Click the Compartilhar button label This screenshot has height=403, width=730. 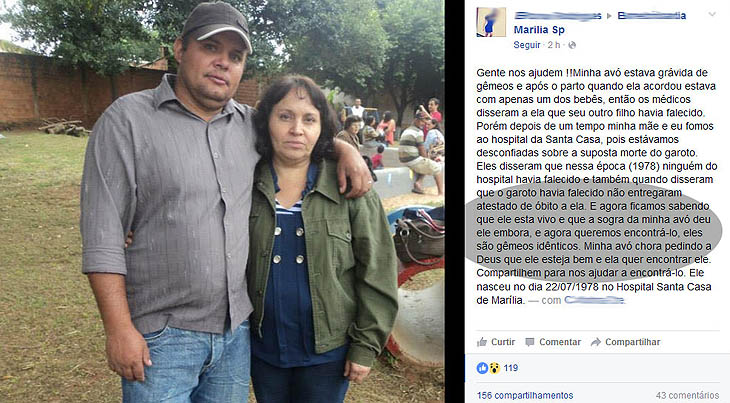pyautogui.click(x=632, y=342)
